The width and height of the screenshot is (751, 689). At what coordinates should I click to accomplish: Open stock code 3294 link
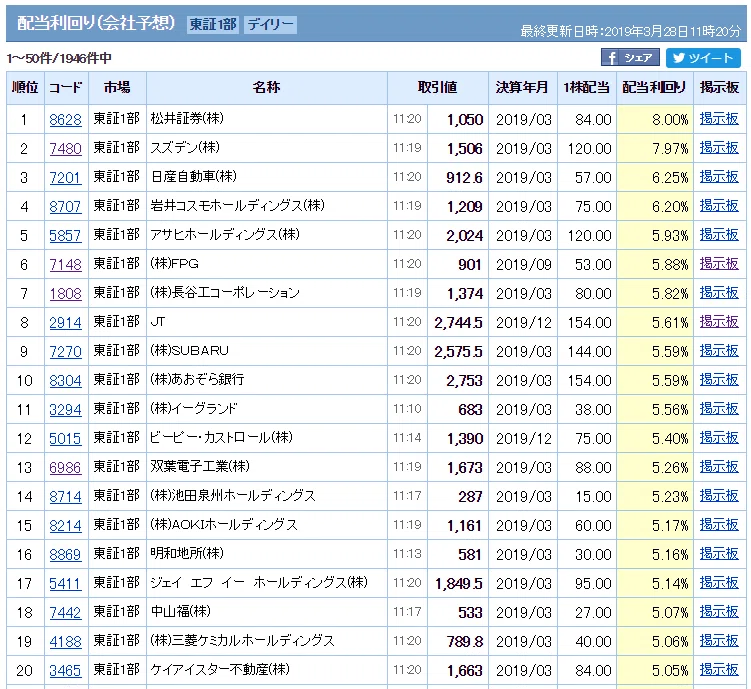(x=66, y=409)
